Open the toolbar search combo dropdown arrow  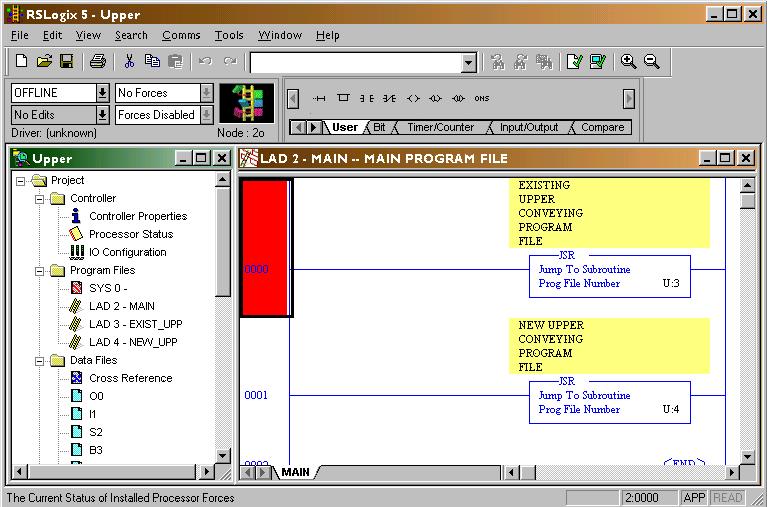pyautogui.click(x=469, y=63)
